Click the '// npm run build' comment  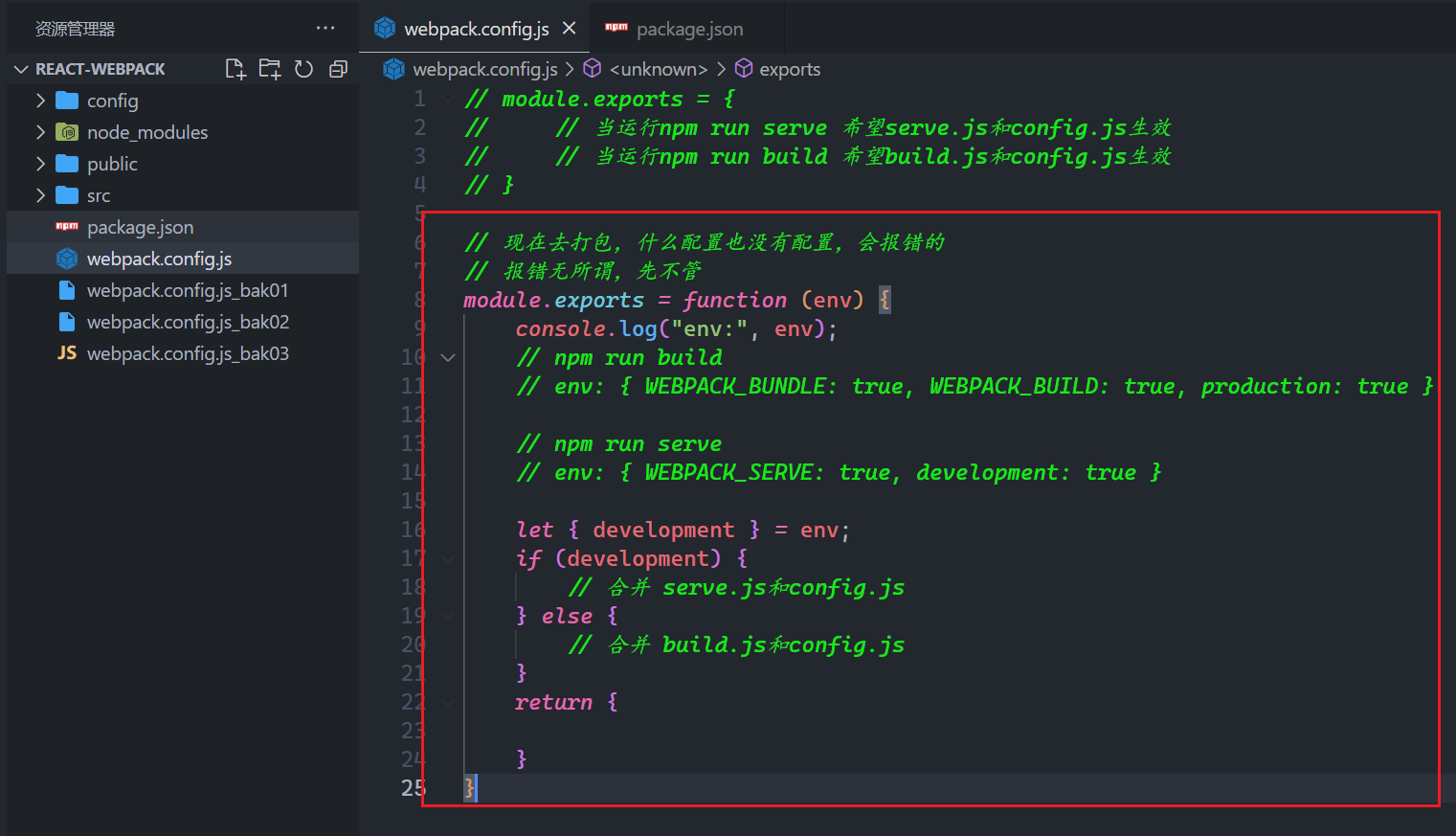click(x=618, y=357)
